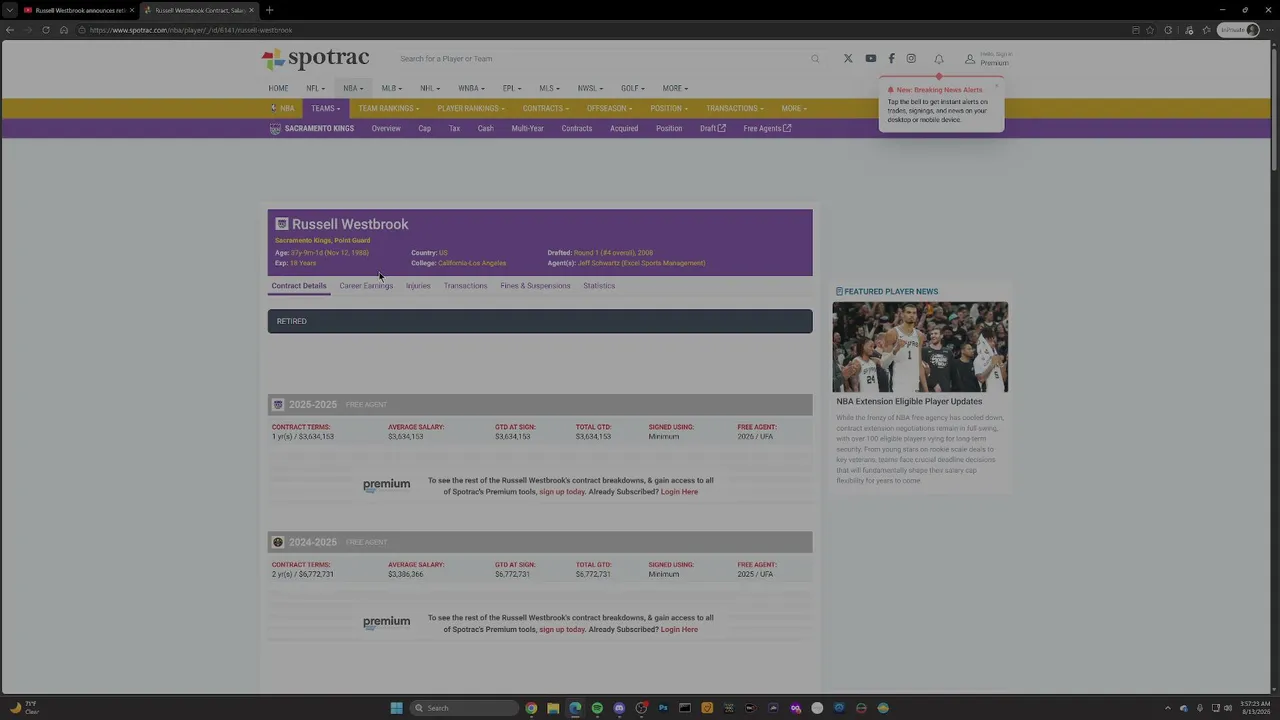Expand the NBA dropdown menu
Viewport: 1280px width, 720px height.
(353, 88)
